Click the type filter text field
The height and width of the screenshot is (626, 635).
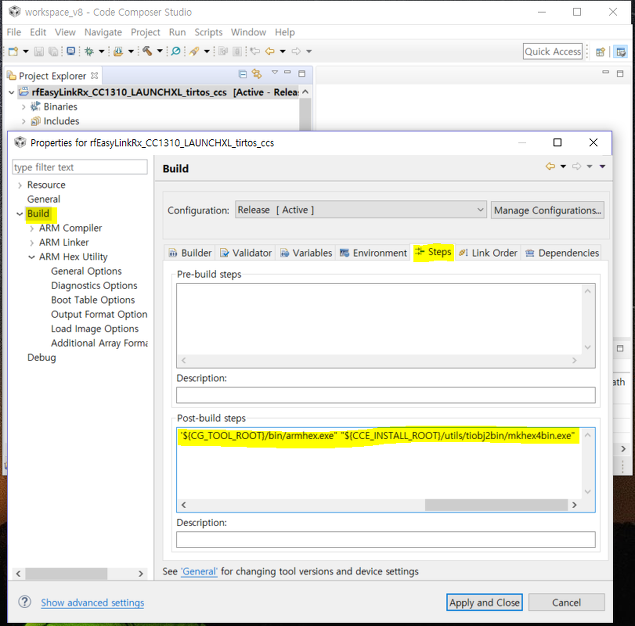coord(80,167)
